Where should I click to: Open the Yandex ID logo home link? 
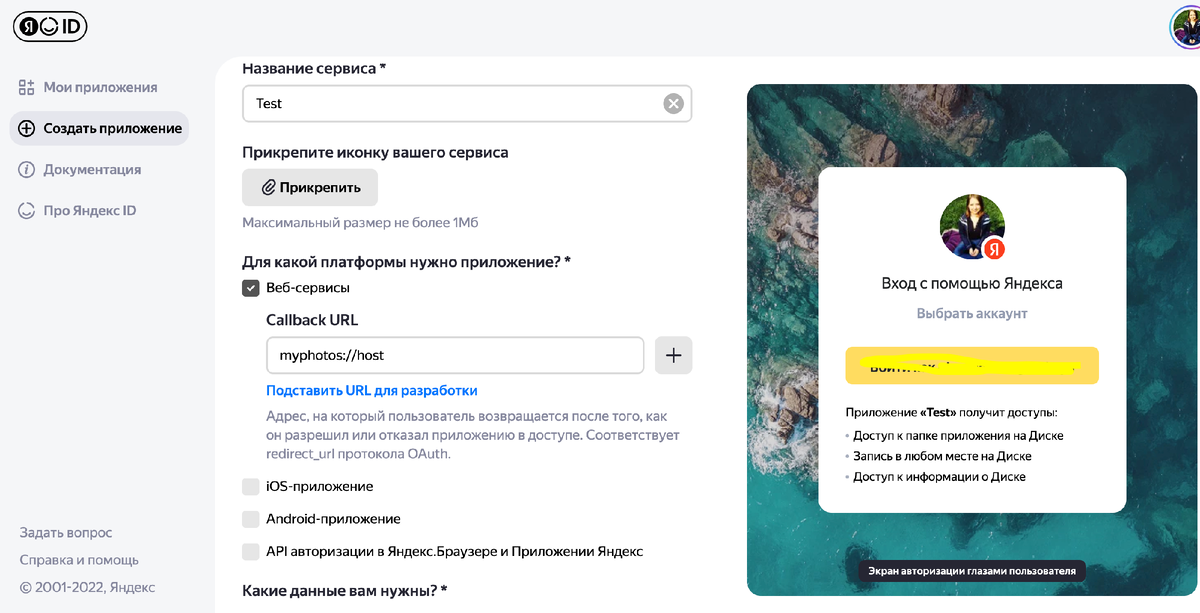click(x=50, y=26)
